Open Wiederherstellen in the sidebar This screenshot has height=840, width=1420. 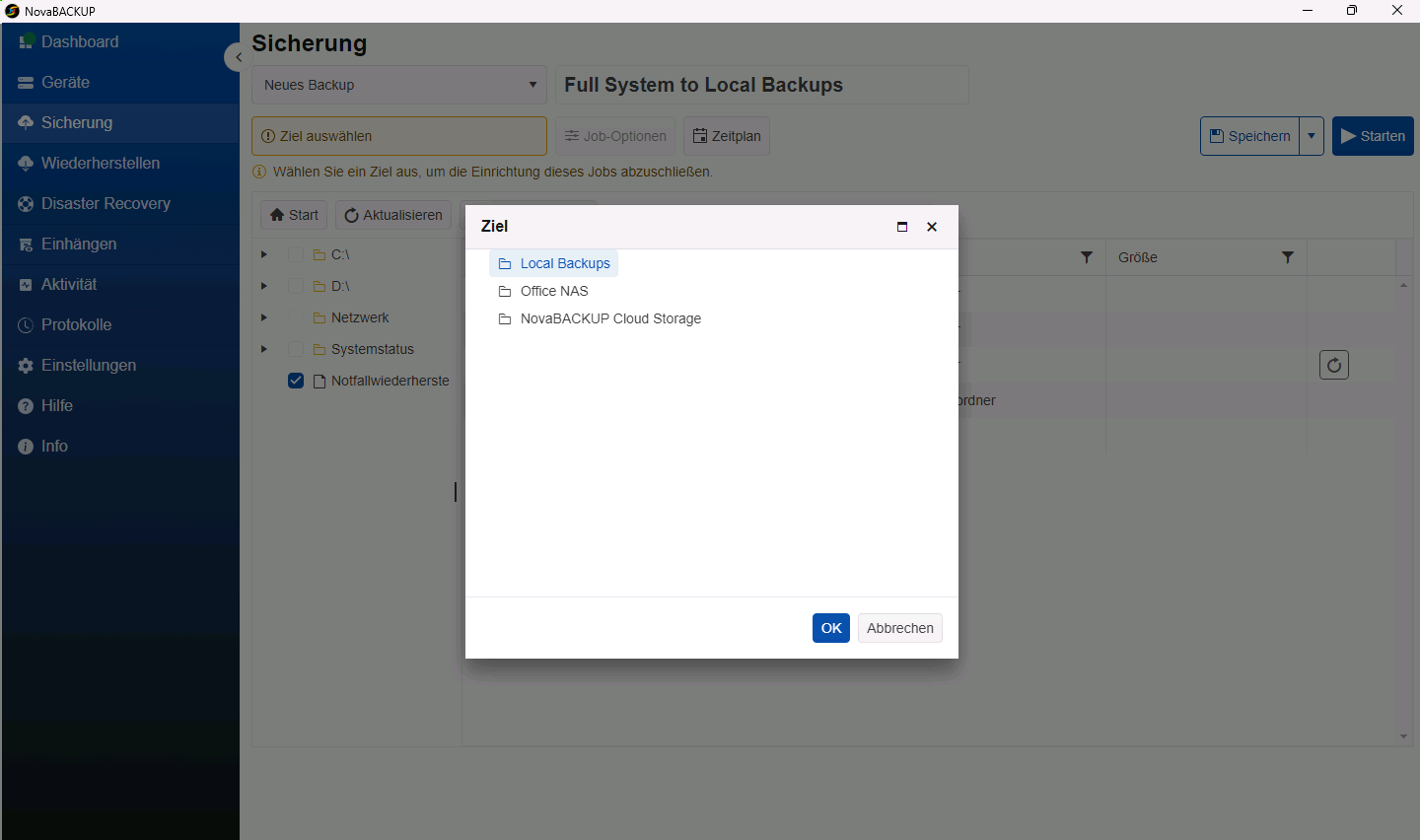120,164
